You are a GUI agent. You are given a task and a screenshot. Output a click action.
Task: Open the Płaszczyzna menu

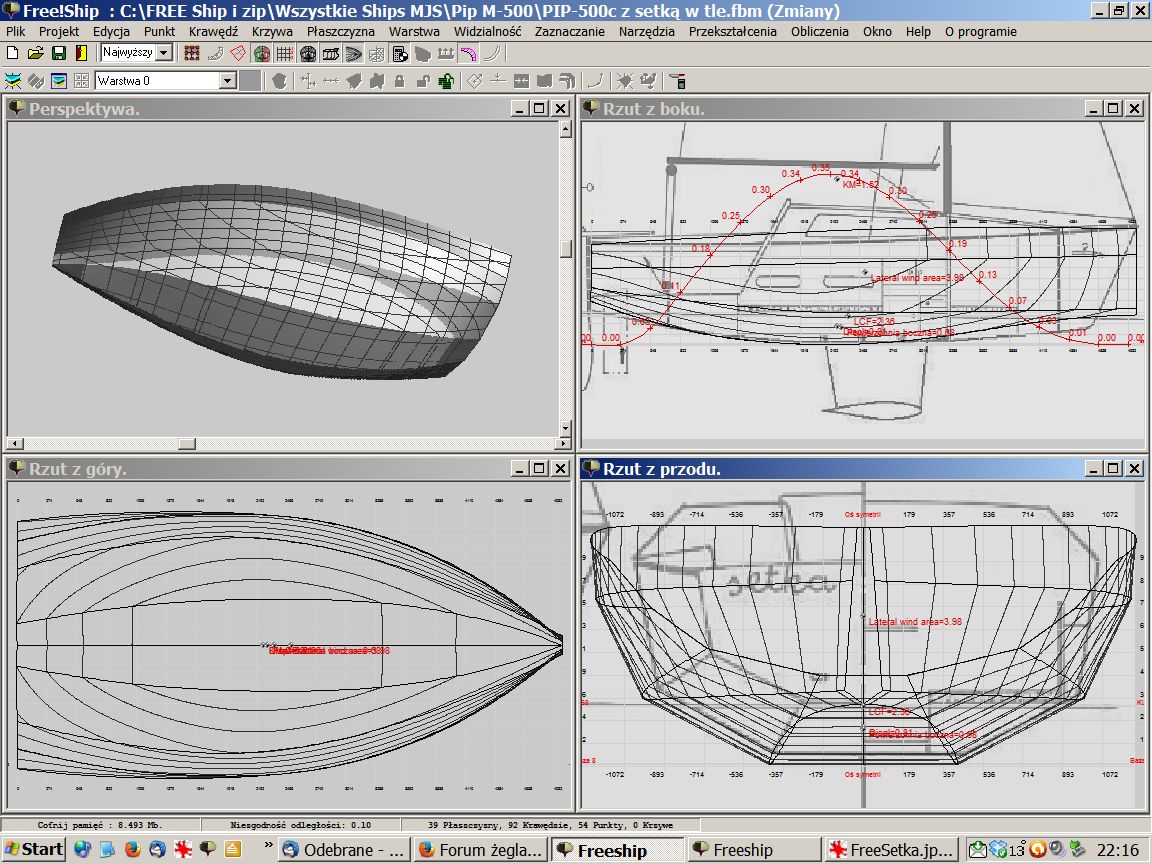(341, 31)
